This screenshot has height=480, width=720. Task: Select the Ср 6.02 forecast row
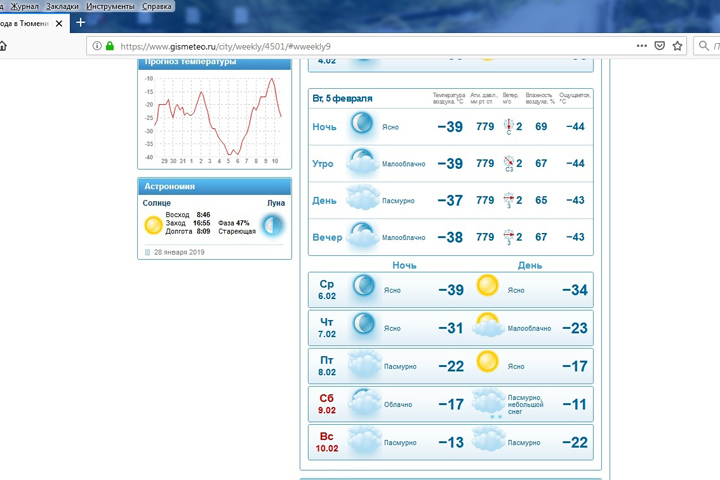pyautogui.click(x=450, y=290)
